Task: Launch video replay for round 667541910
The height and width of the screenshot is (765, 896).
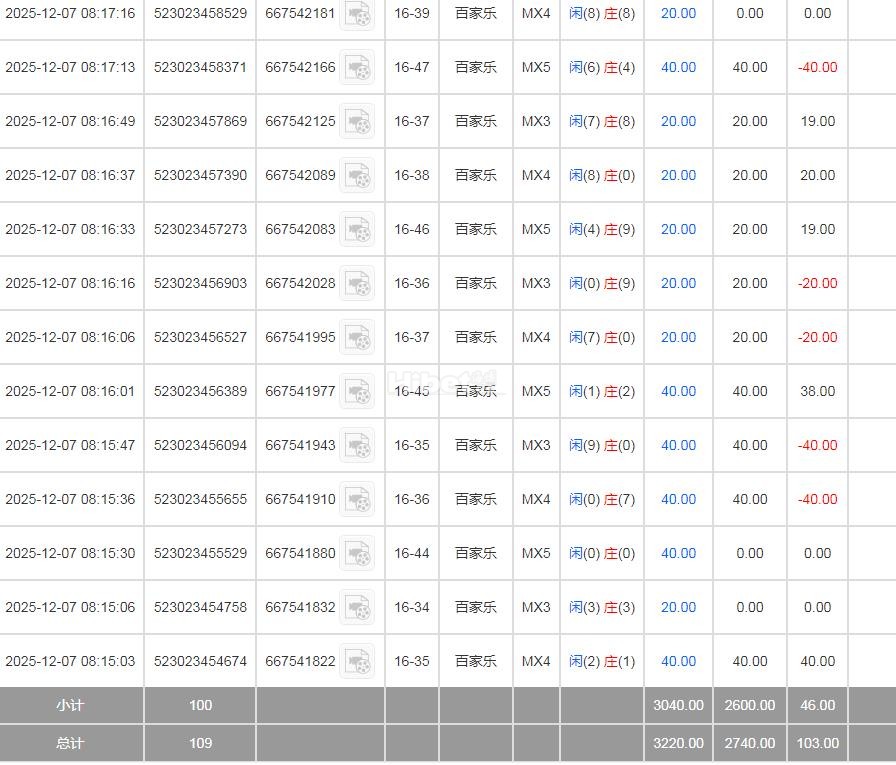Action: 357,499
